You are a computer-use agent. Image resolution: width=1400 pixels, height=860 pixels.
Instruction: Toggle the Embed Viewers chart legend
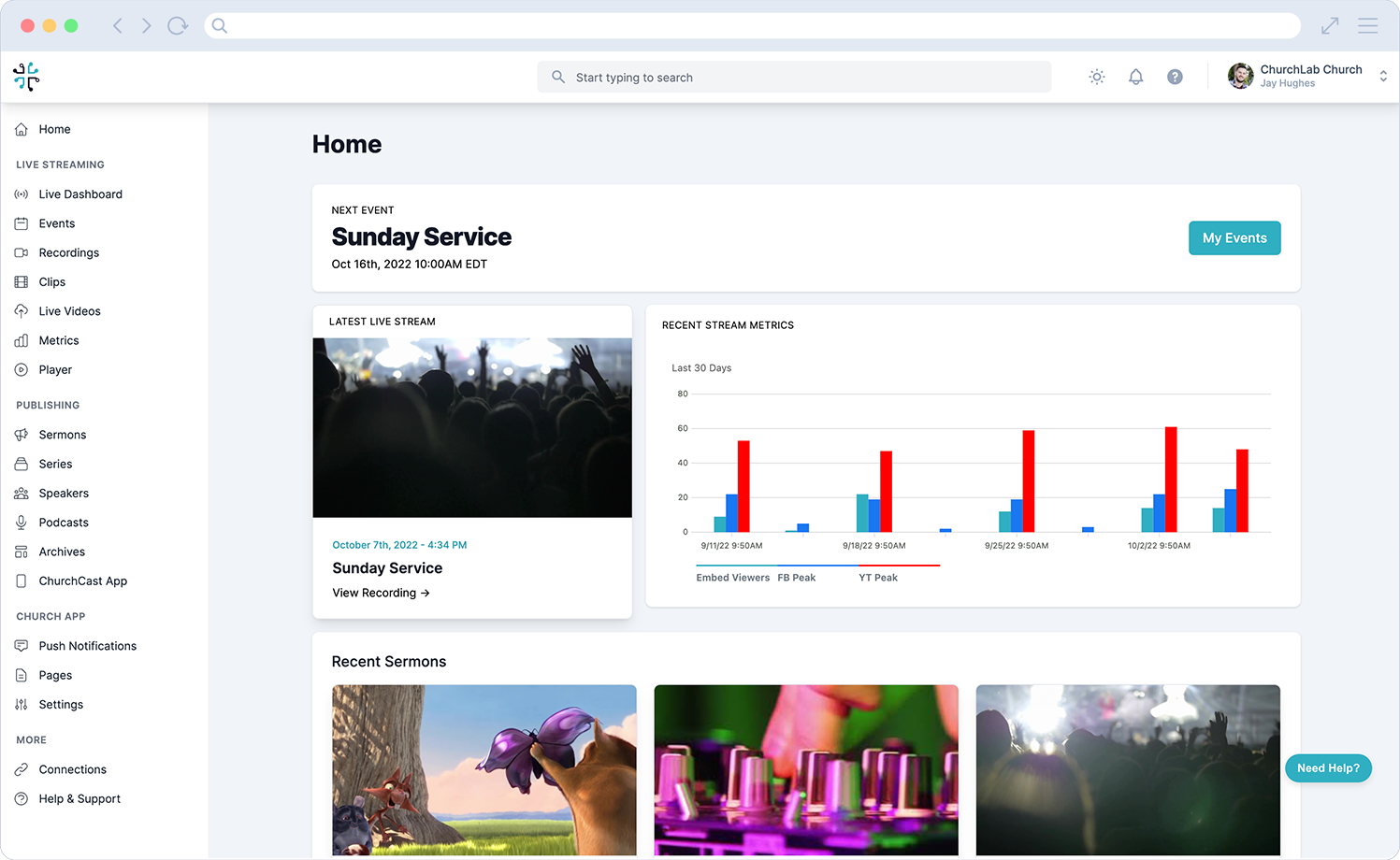point(732,578)
